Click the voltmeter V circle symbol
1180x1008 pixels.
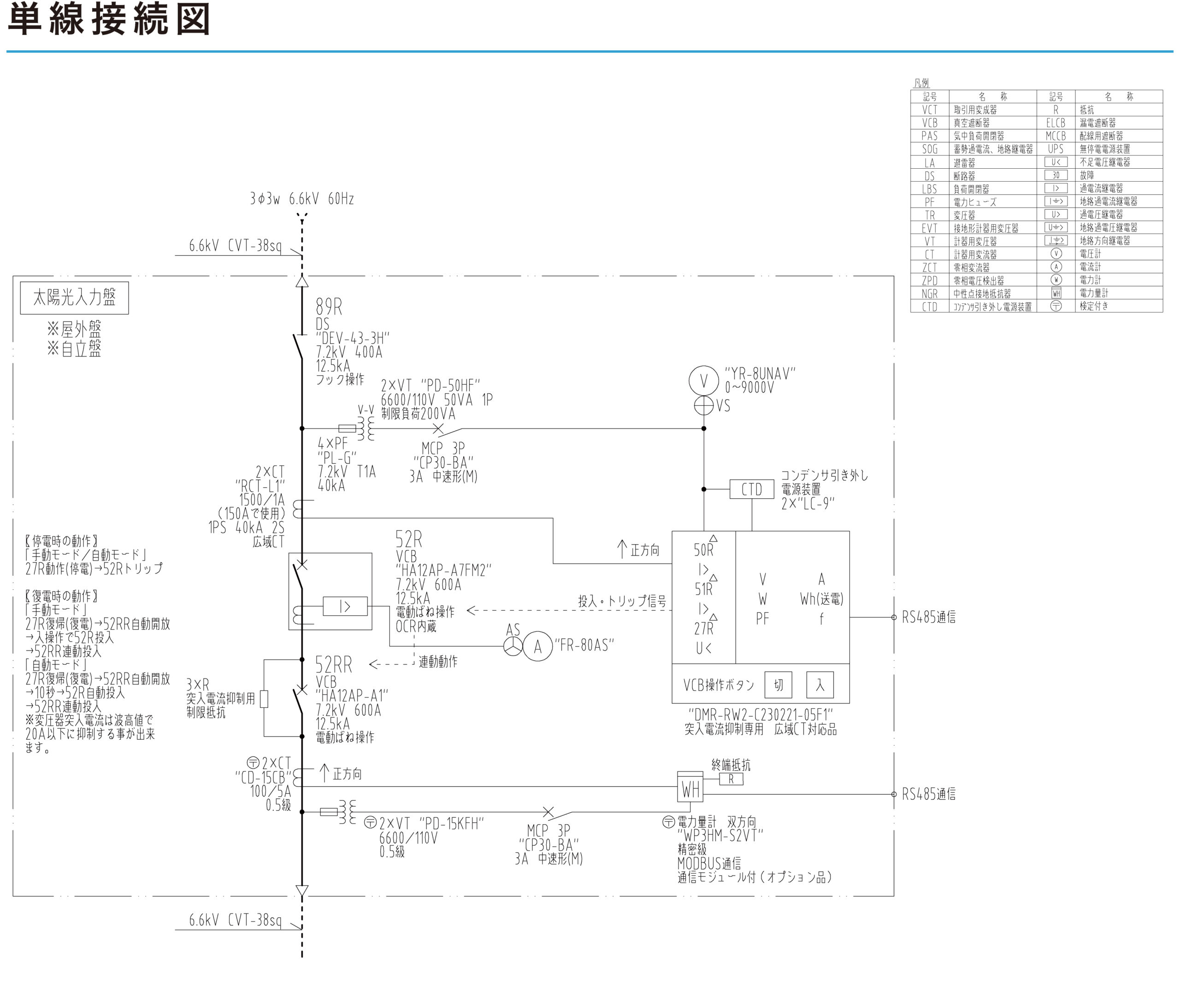point(703,381)
